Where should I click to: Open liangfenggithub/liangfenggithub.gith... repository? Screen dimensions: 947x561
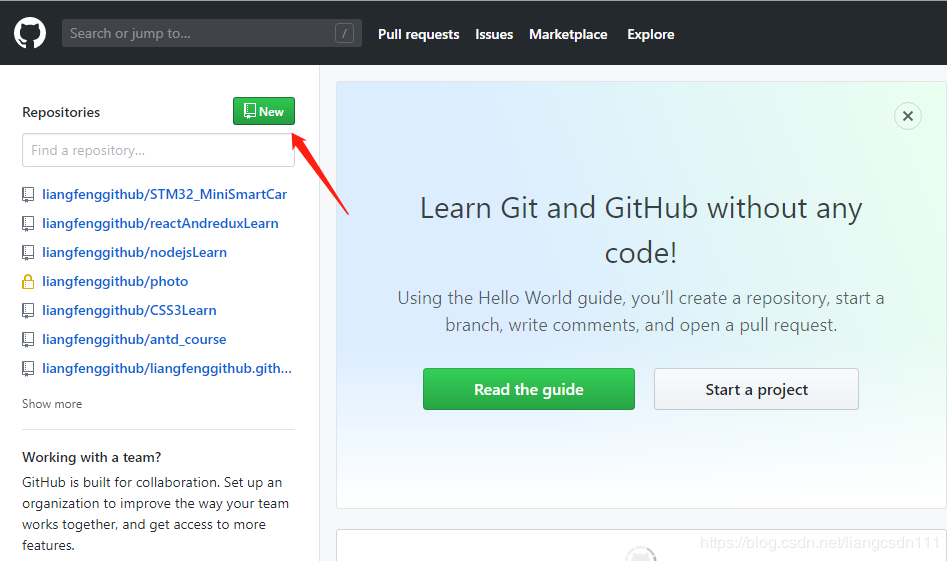(x=167, y=368)
